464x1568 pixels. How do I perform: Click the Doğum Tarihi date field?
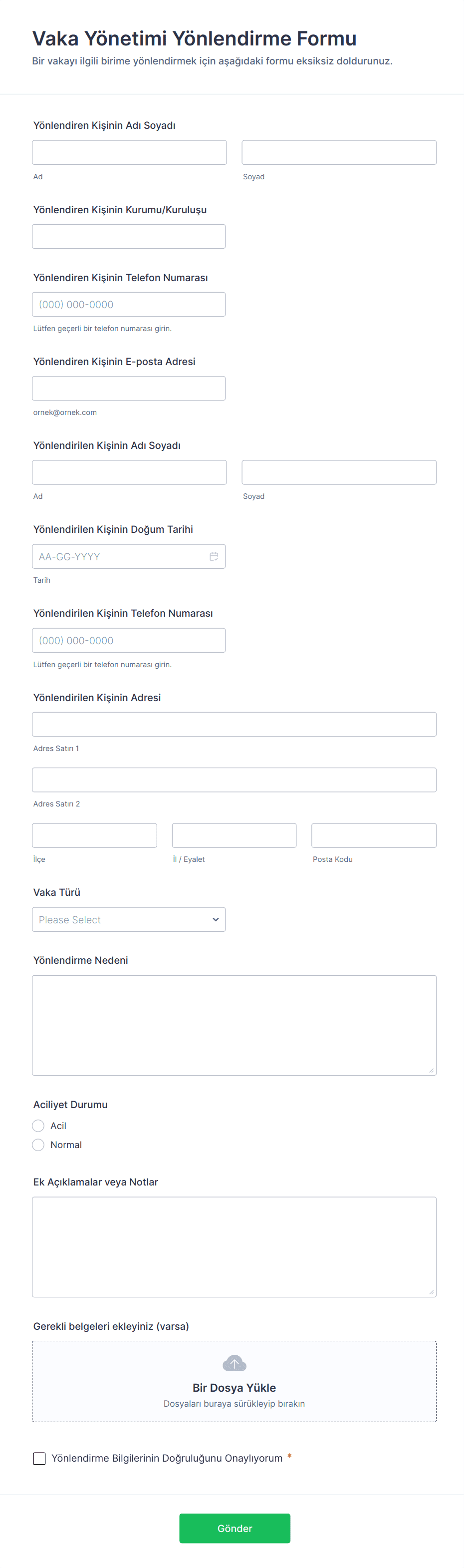119,556
